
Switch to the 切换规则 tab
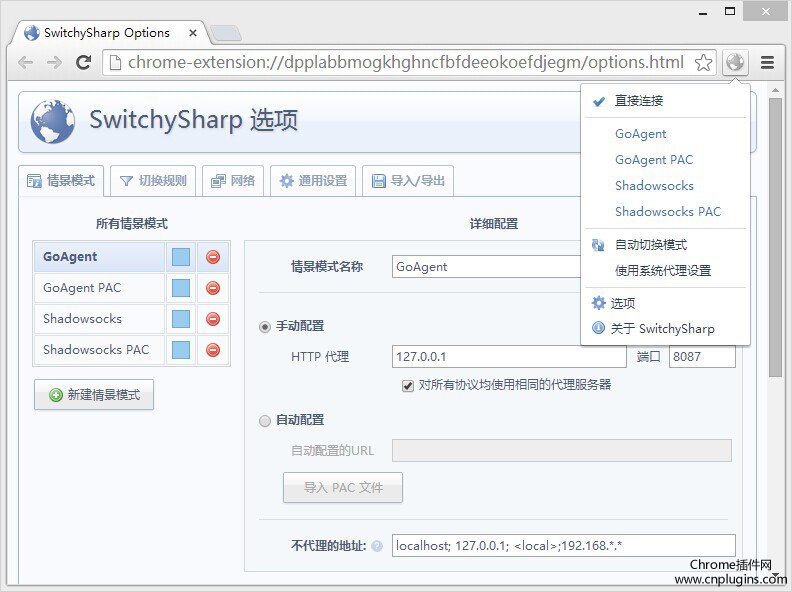(x=153, y=181)
